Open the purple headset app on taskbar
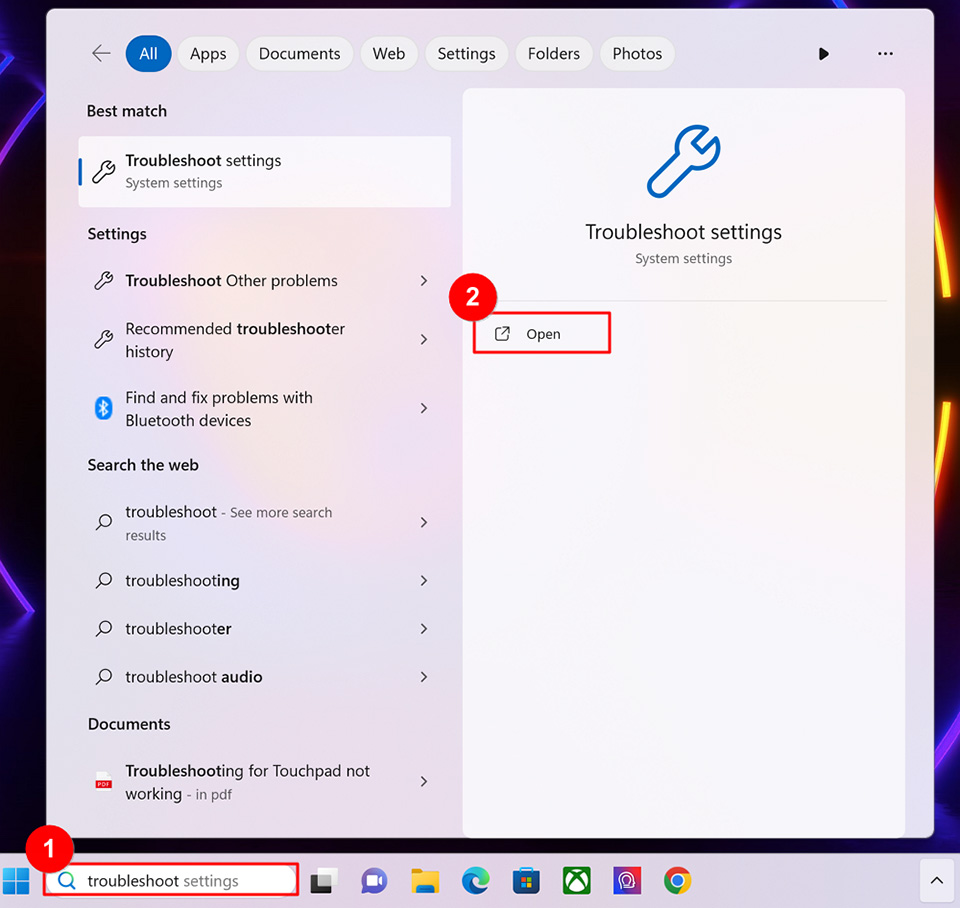Viewport: 960px width, 908px height. (x=627, y=881)
